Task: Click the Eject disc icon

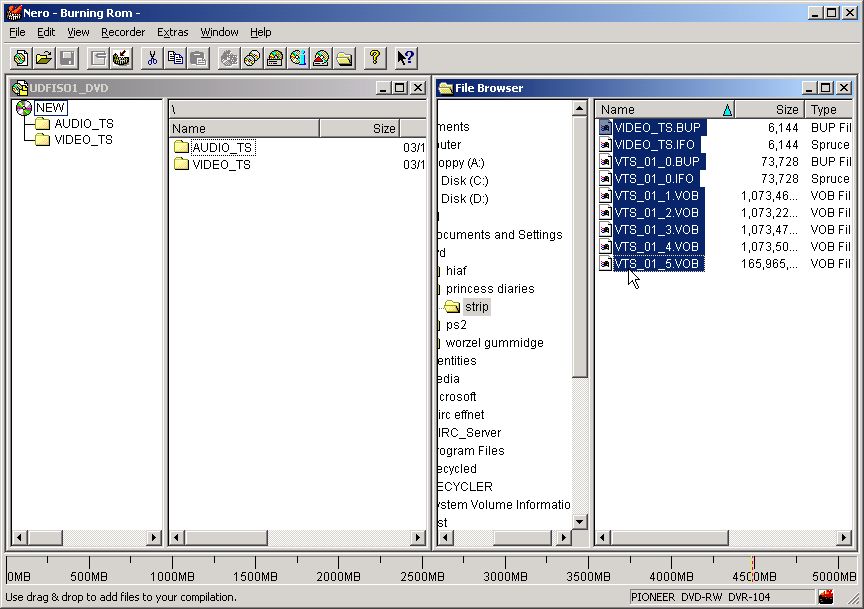Action: click(x=321, y=58)
